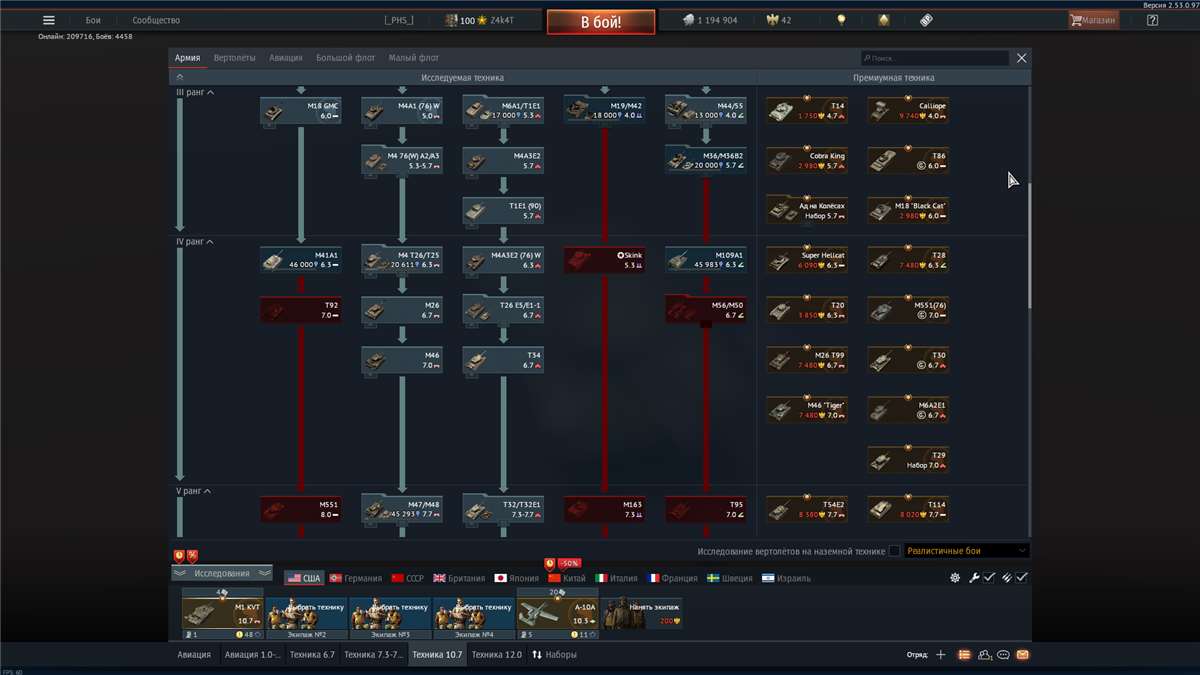1200x675 pixels.
Task: Collapse the Исследования panel
Action: (221, 573)
